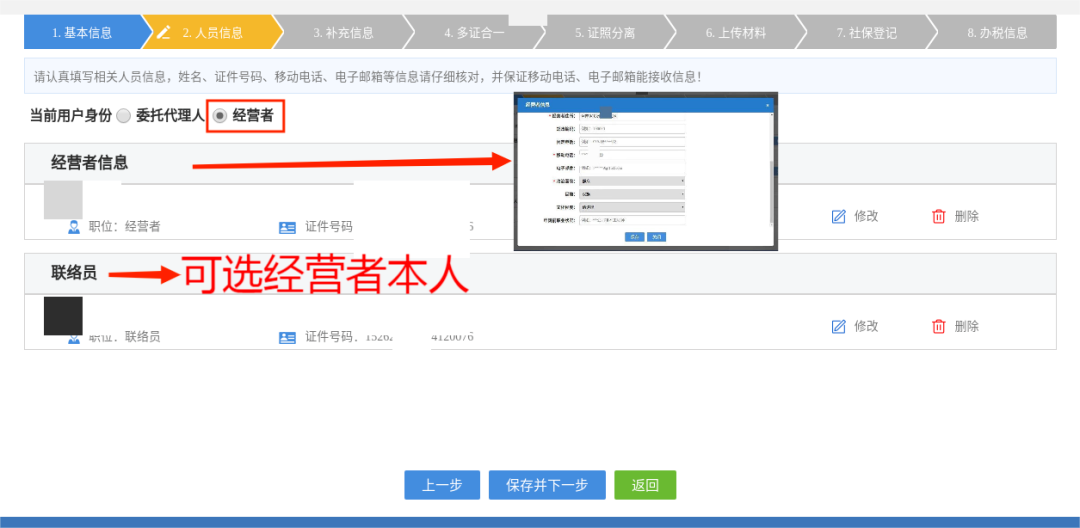This screenshot has width=1080, height=528.
Task: Click person icon beside 职位：经营者
Action: 74,226
